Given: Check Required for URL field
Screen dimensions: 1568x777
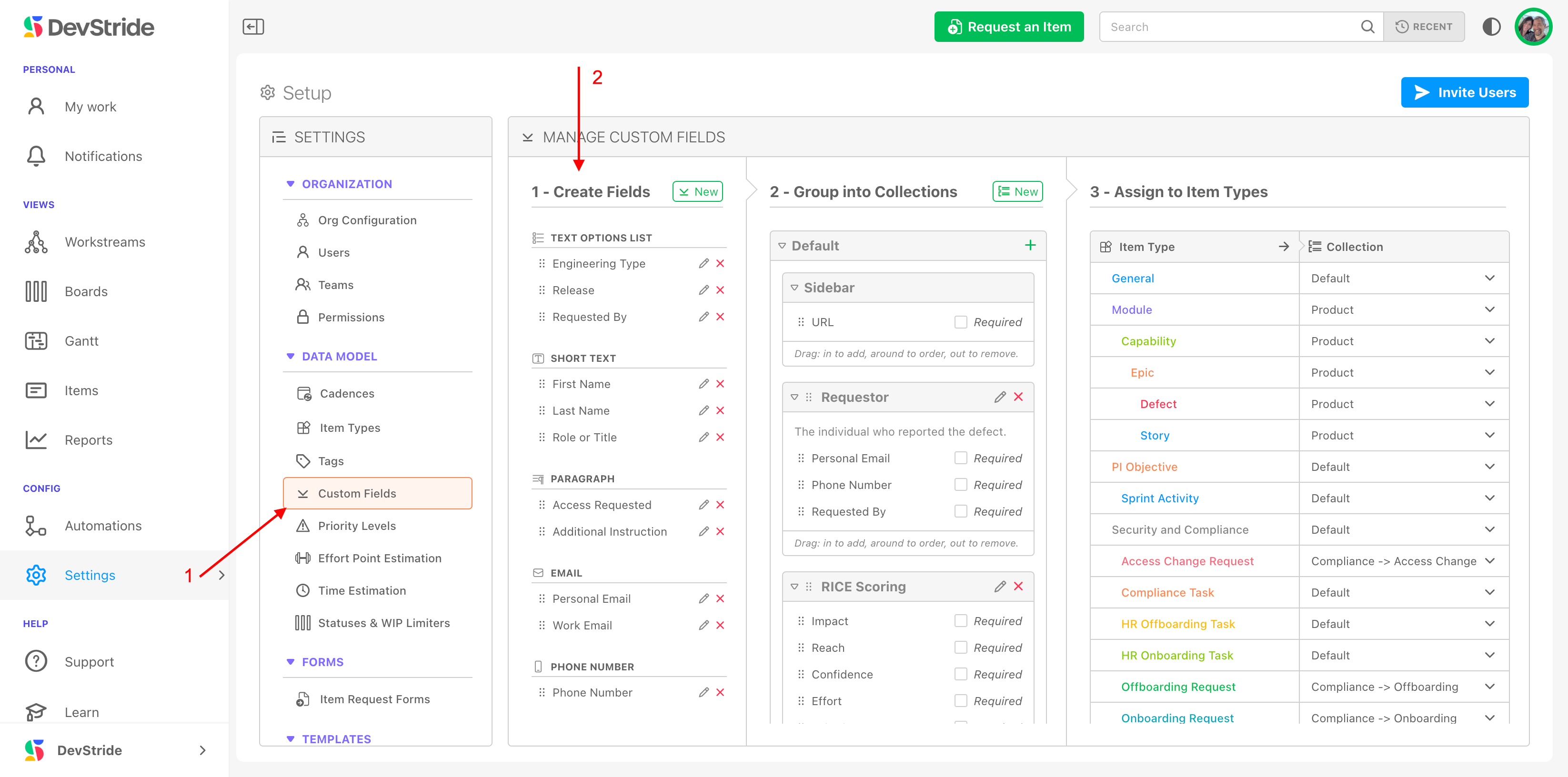Looking at the screenshot, I should 961,322.
